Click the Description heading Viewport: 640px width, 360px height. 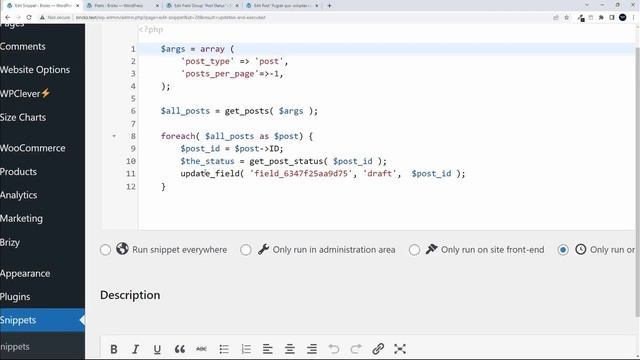point(130,295)
